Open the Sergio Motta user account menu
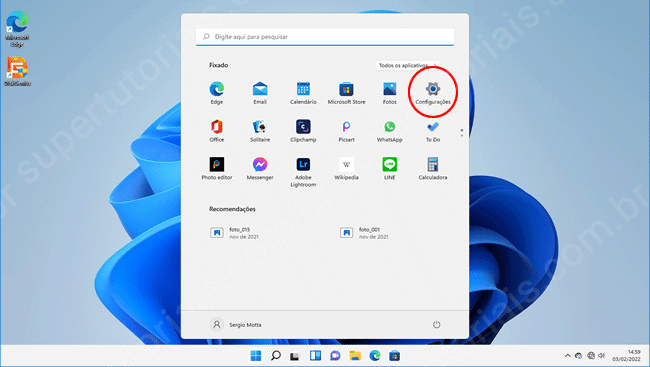This screenshot has height=367, width=650. point(236,325)
